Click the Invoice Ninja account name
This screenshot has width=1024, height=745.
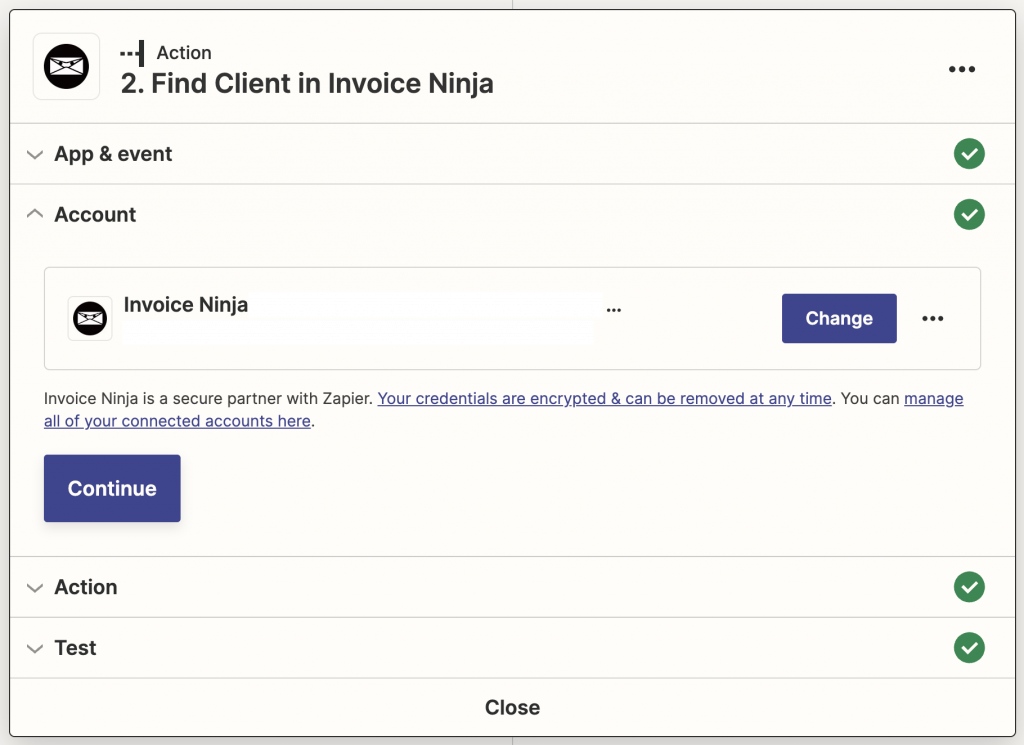(186, 305)
